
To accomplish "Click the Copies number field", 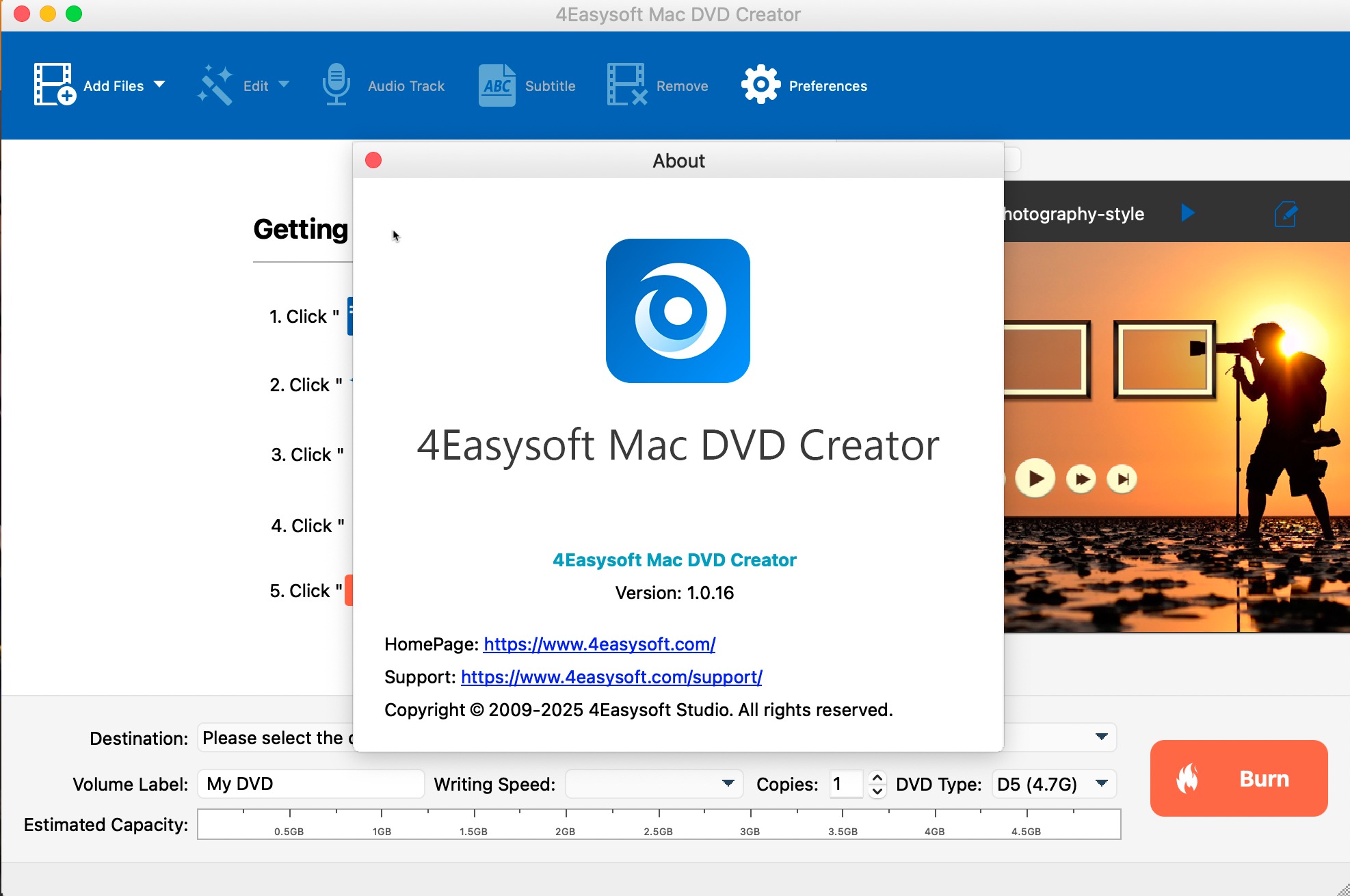I will click(x=846, y=784).
